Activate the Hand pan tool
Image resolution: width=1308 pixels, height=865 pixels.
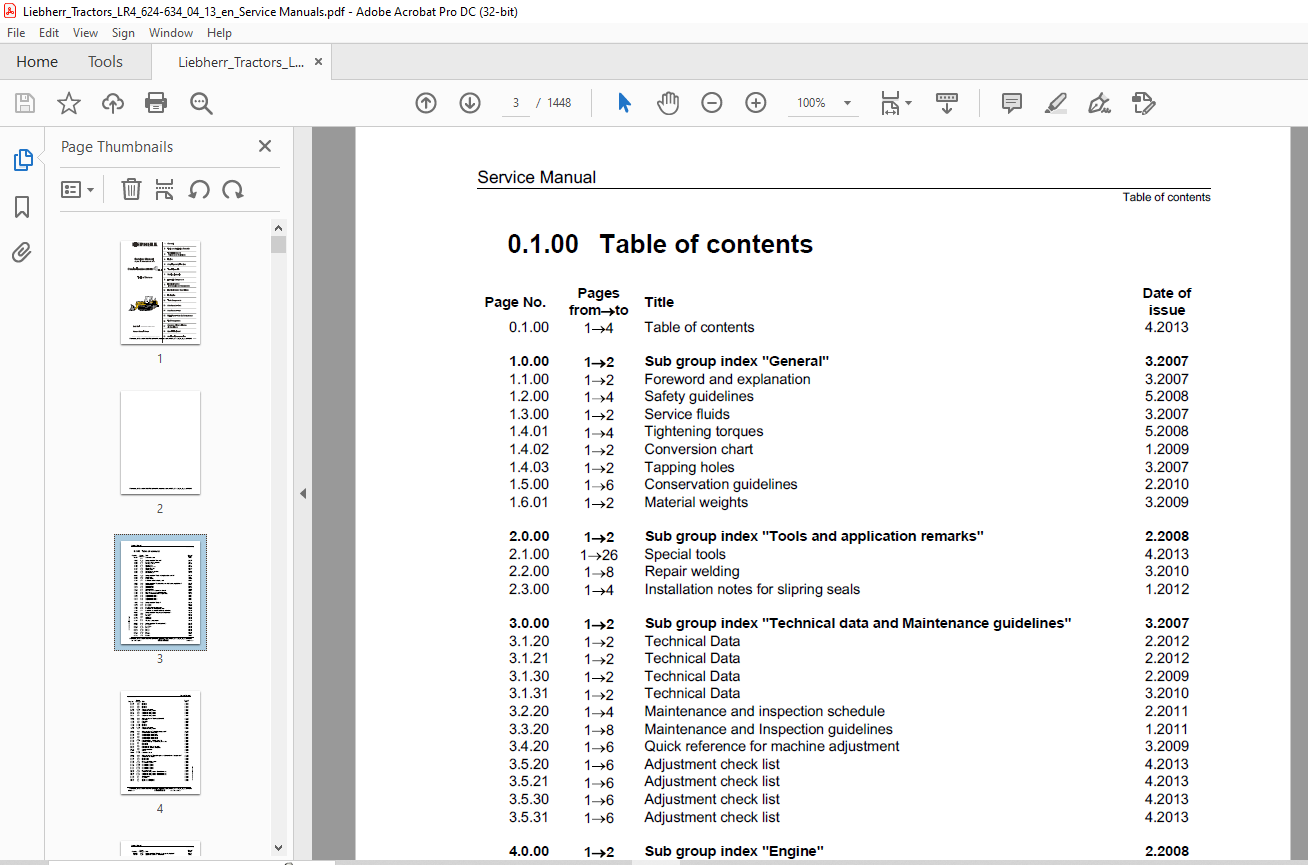coord(668,103)
